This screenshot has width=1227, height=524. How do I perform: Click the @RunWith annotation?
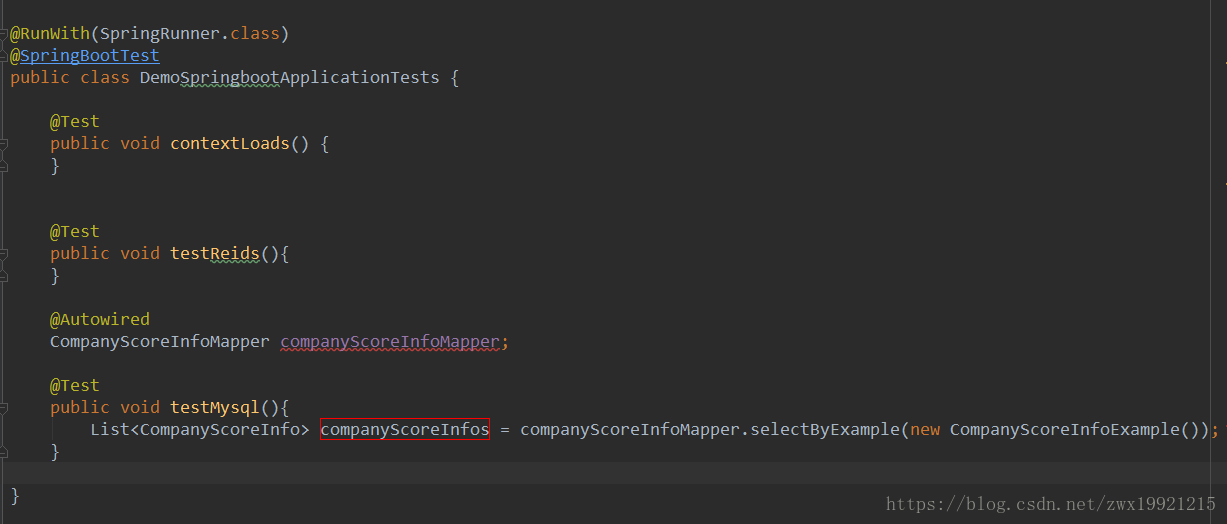tap(50, 33)
